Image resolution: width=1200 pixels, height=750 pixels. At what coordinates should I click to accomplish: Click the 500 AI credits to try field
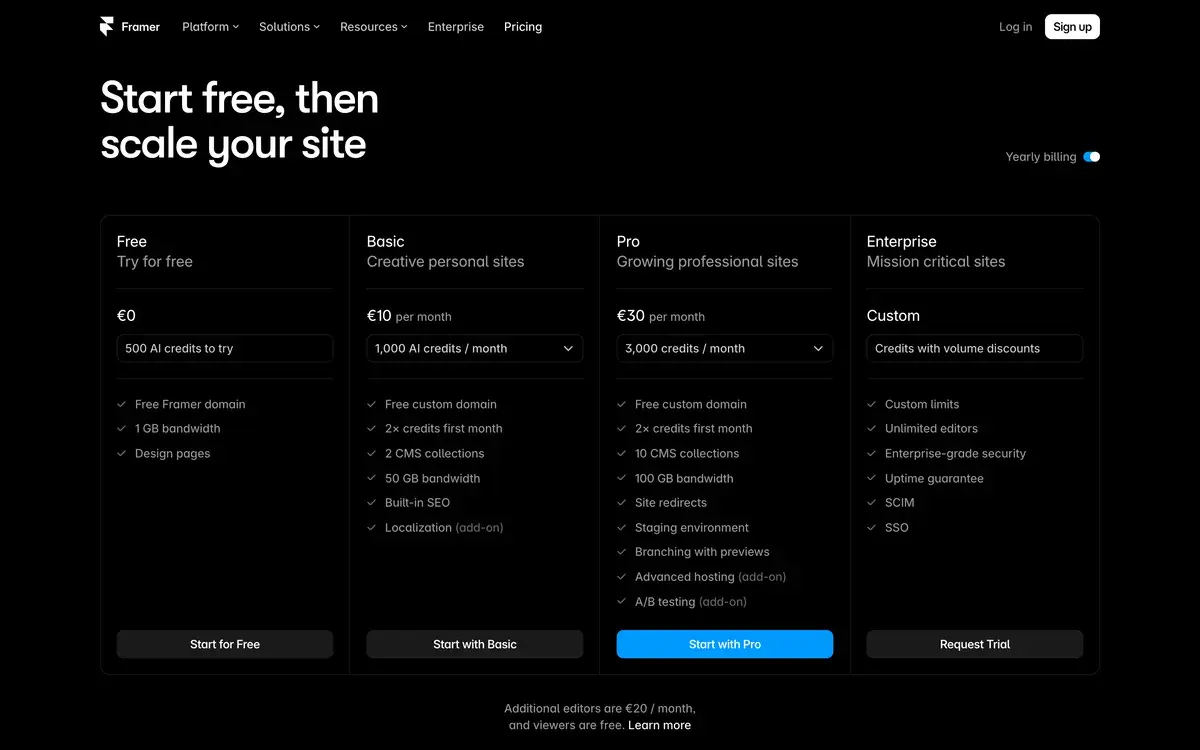225,348
